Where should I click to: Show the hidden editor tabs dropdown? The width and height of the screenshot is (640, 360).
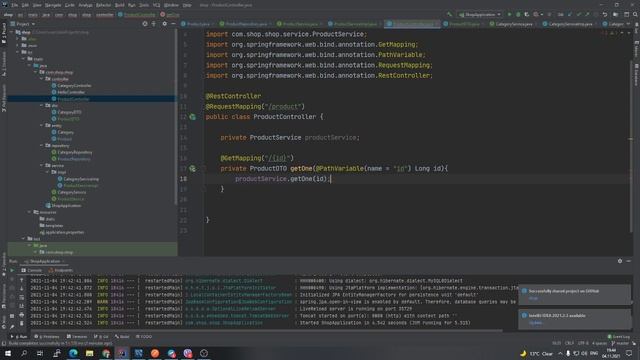(x=629, y=24)
